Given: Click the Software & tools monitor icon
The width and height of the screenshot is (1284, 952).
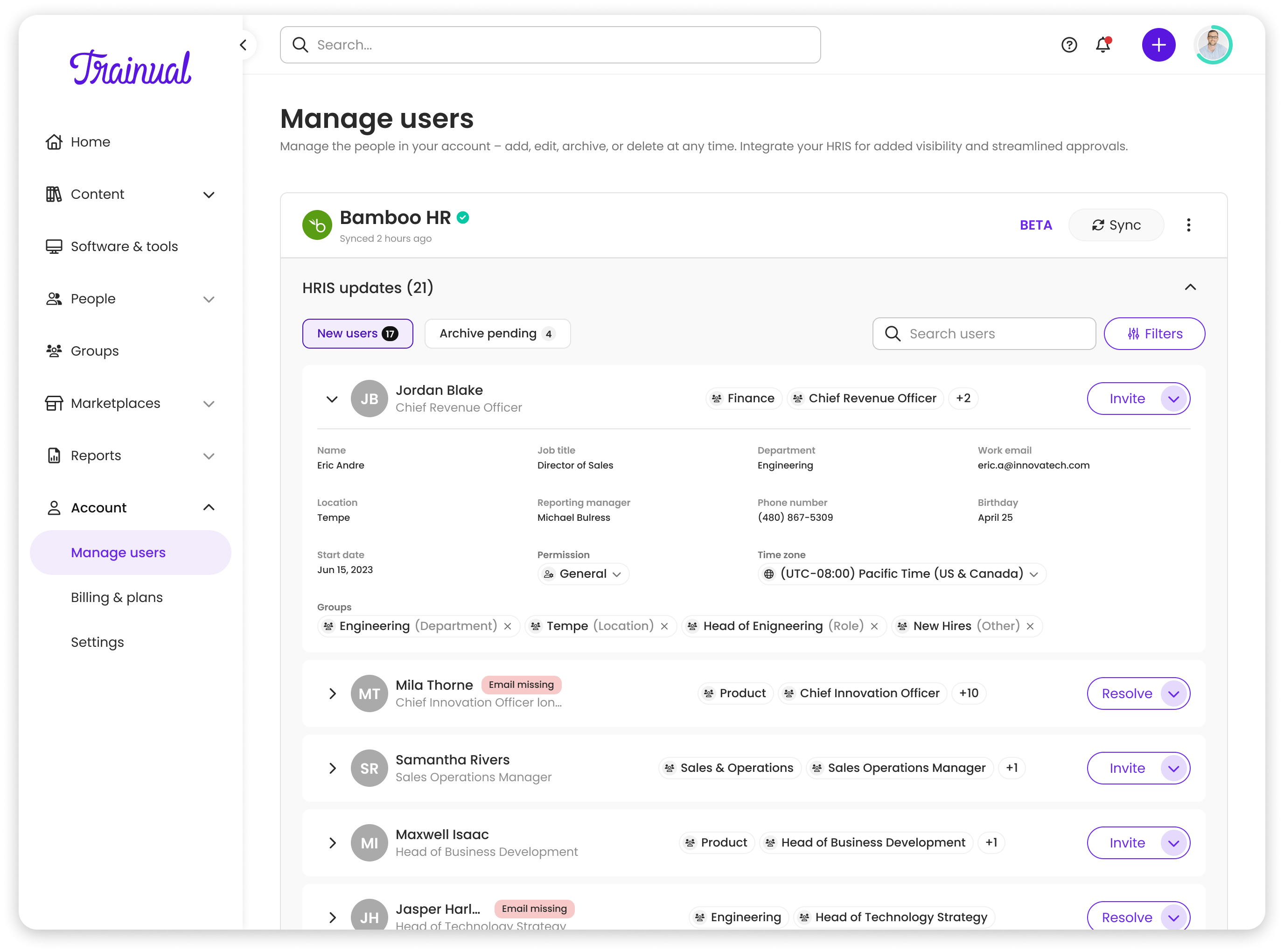Looking at the screenshot, I should pyautogui.click(x=54, y=247).
